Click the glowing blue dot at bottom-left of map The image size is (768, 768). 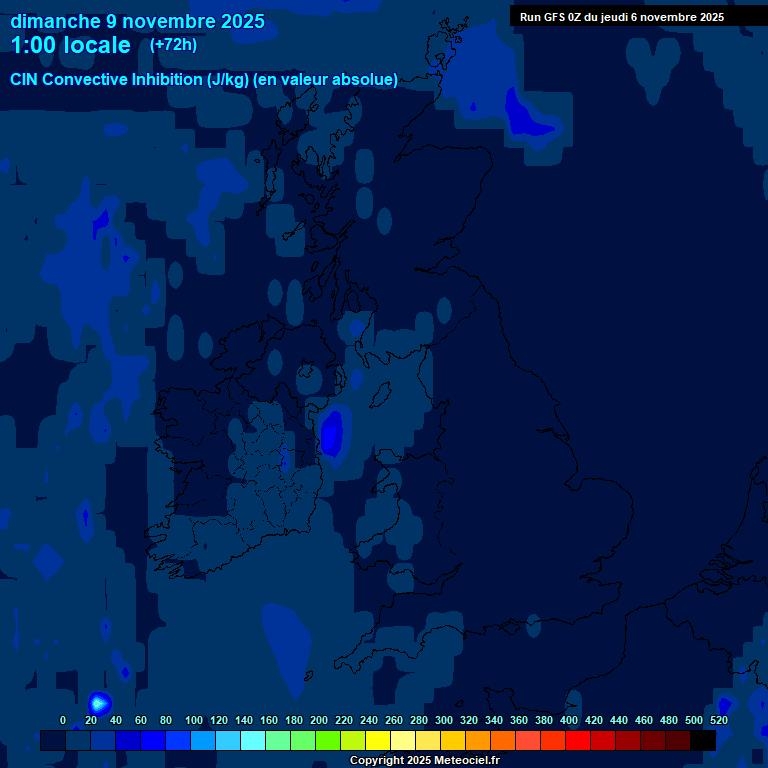coord(98,704)
